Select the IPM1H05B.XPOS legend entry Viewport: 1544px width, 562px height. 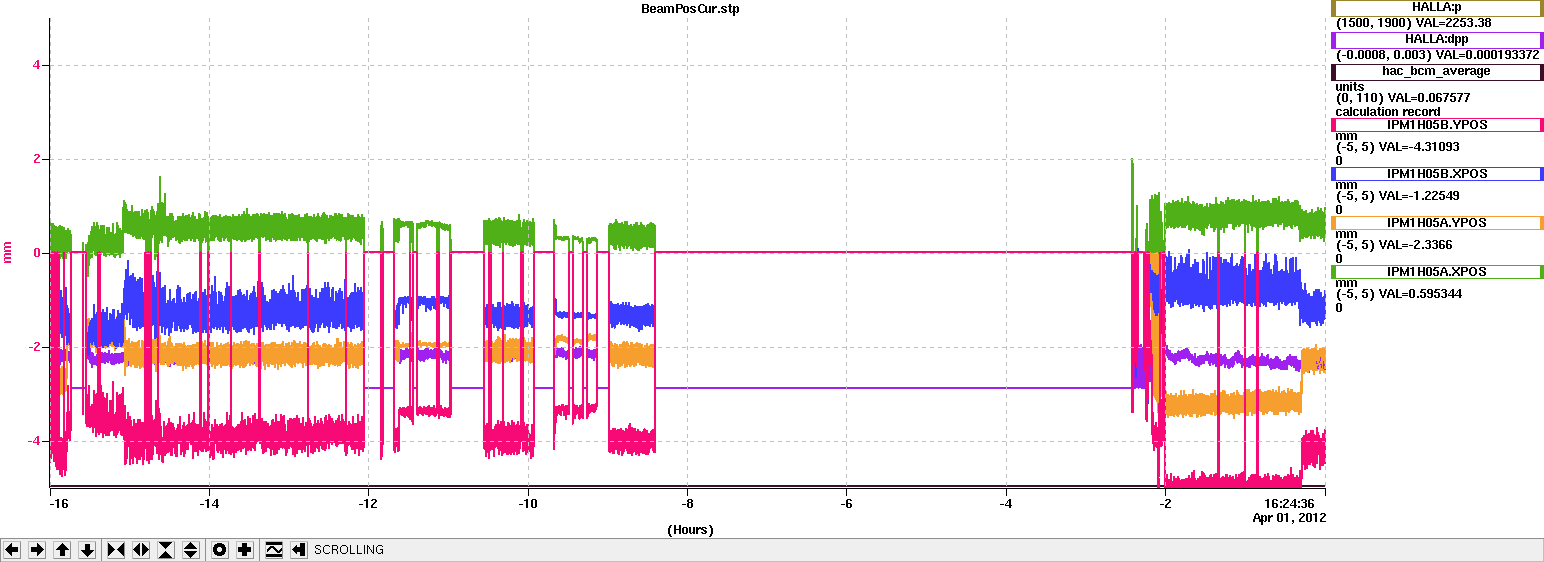point(1437,174)
